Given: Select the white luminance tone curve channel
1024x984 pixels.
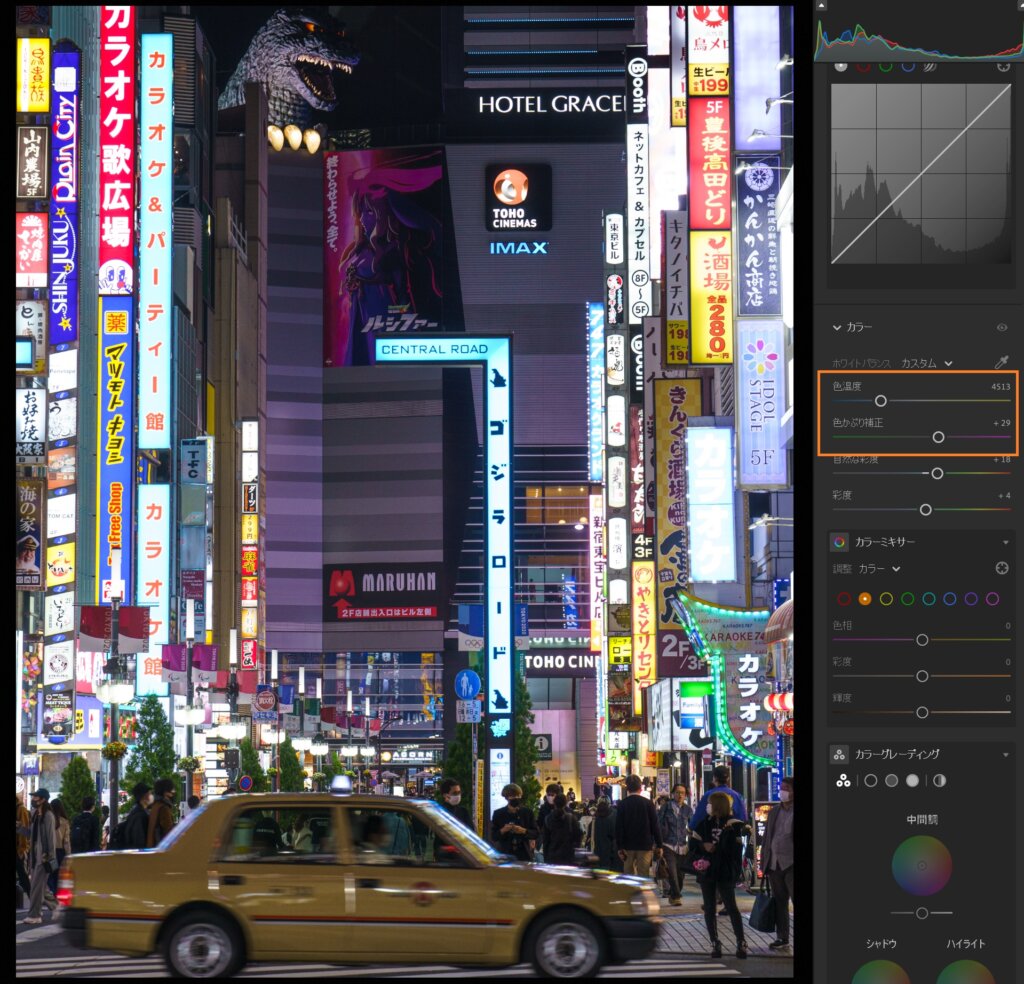Looking at the screenshot, I should [841, 67].
